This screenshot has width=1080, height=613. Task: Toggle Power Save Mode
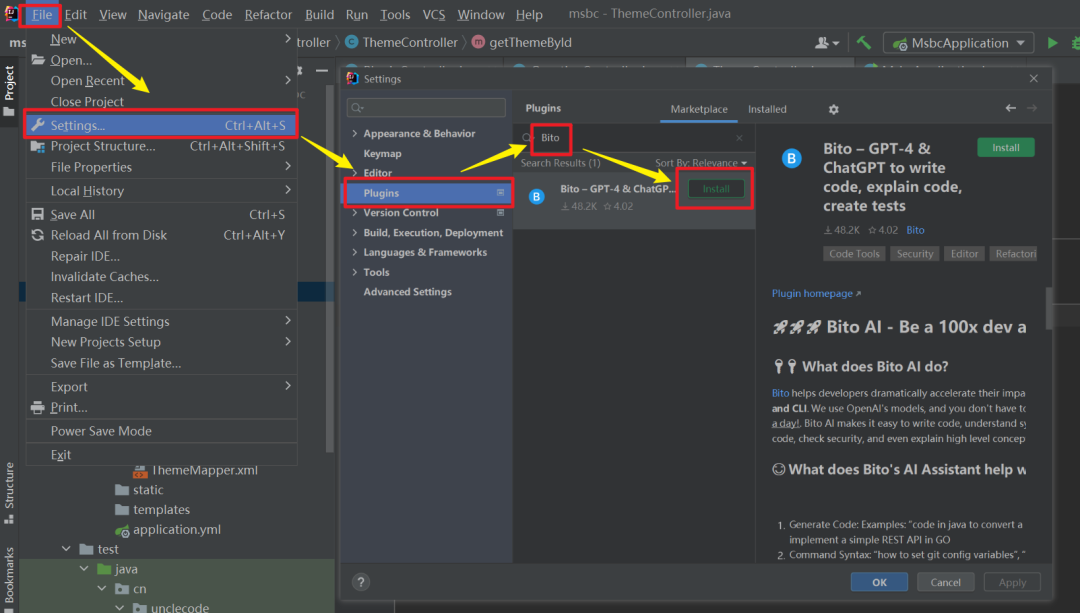(162, 431)
